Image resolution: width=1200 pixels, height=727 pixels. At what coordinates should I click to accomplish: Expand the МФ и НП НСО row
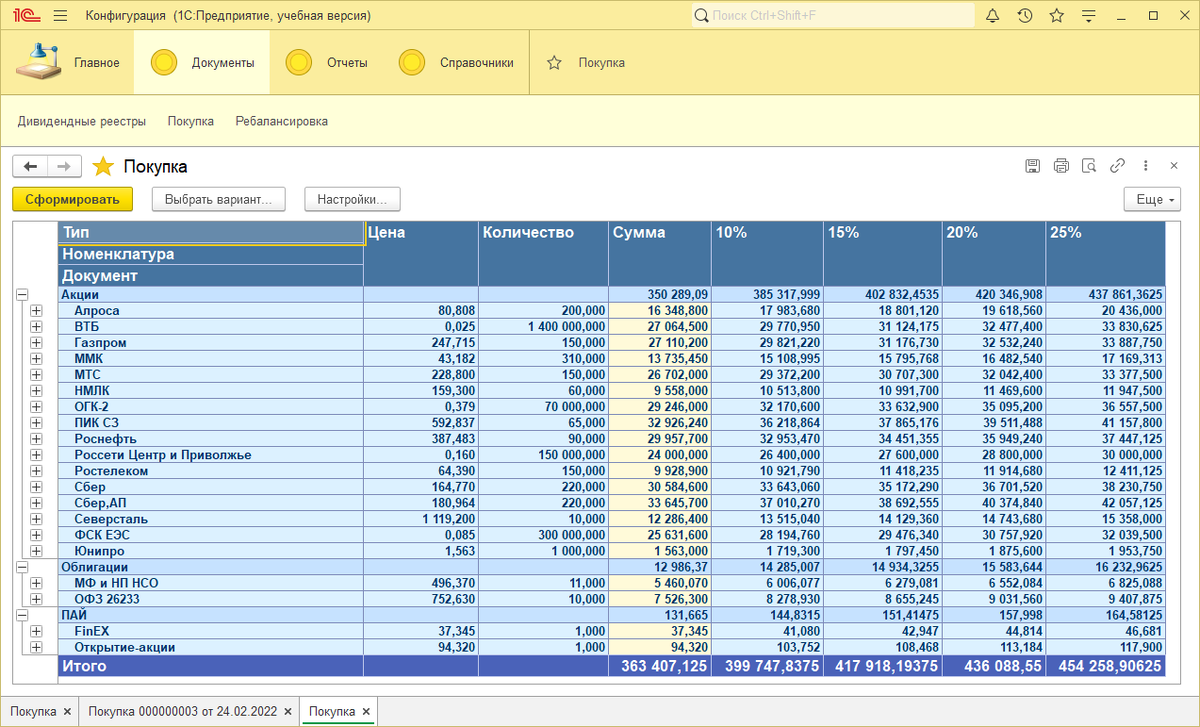(x=37, y=583)
